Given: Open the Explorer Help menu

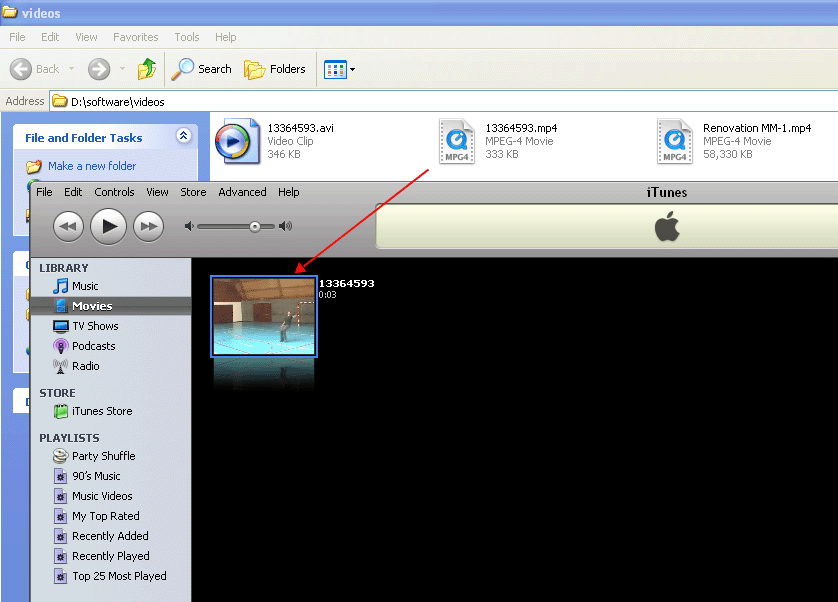Looking at the screenshot, I should pos(226,37).
